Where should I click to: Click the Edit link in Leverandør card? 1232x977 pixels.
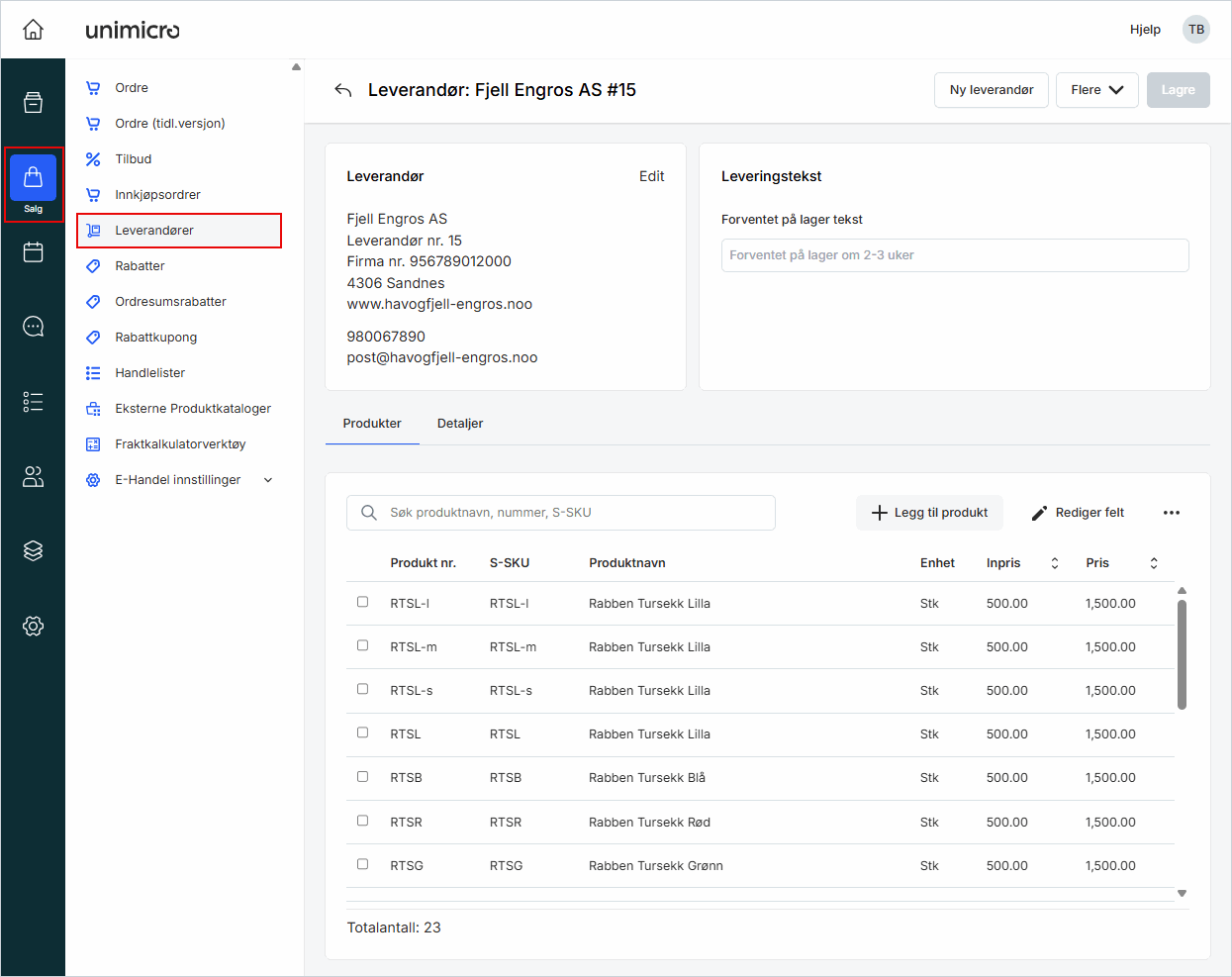tap(651, 176)
